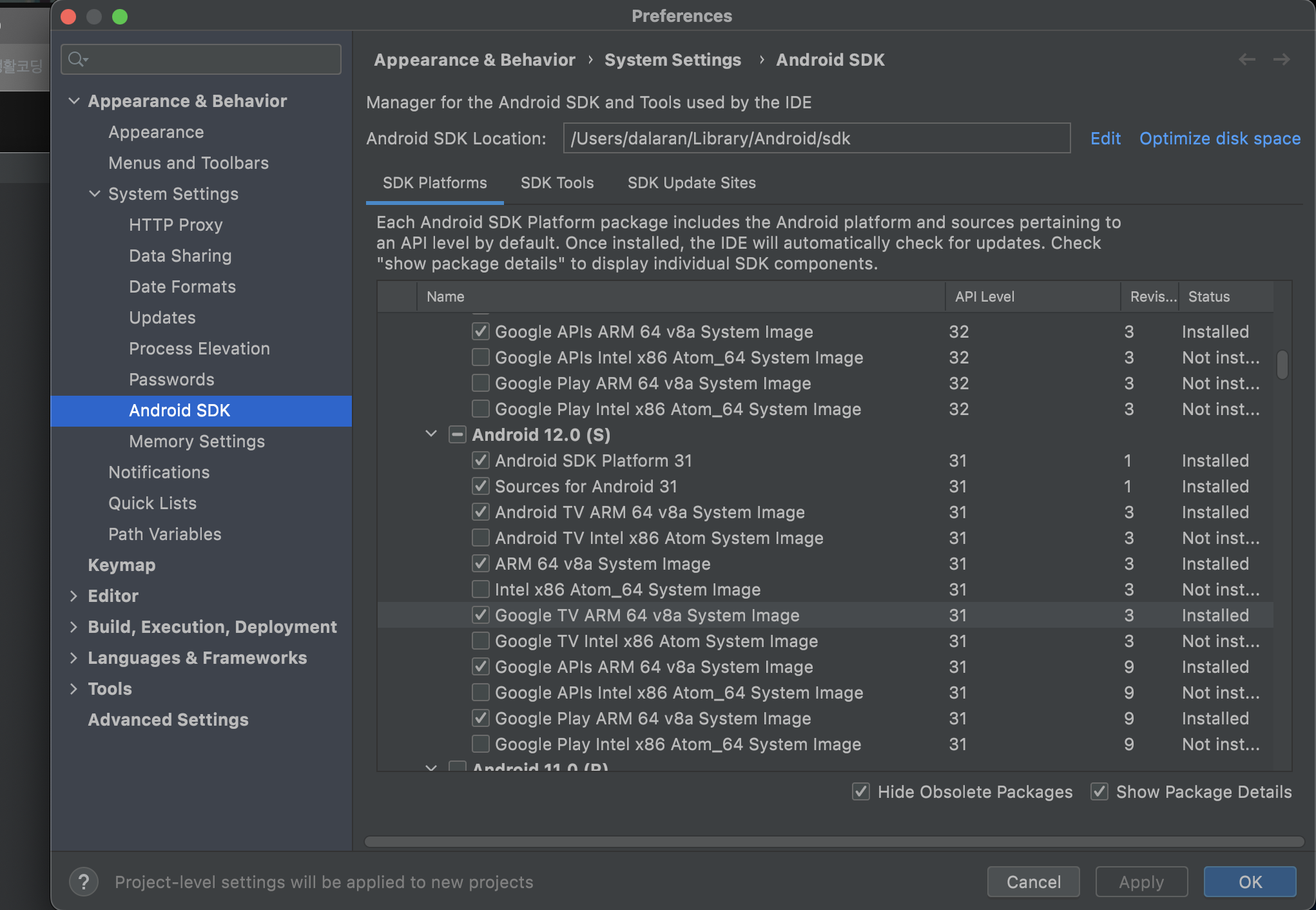The image size is (1316, 910).
Task: Switch to the SDK Tools tab
Action: pyautogui.click(x=557, y=182)
